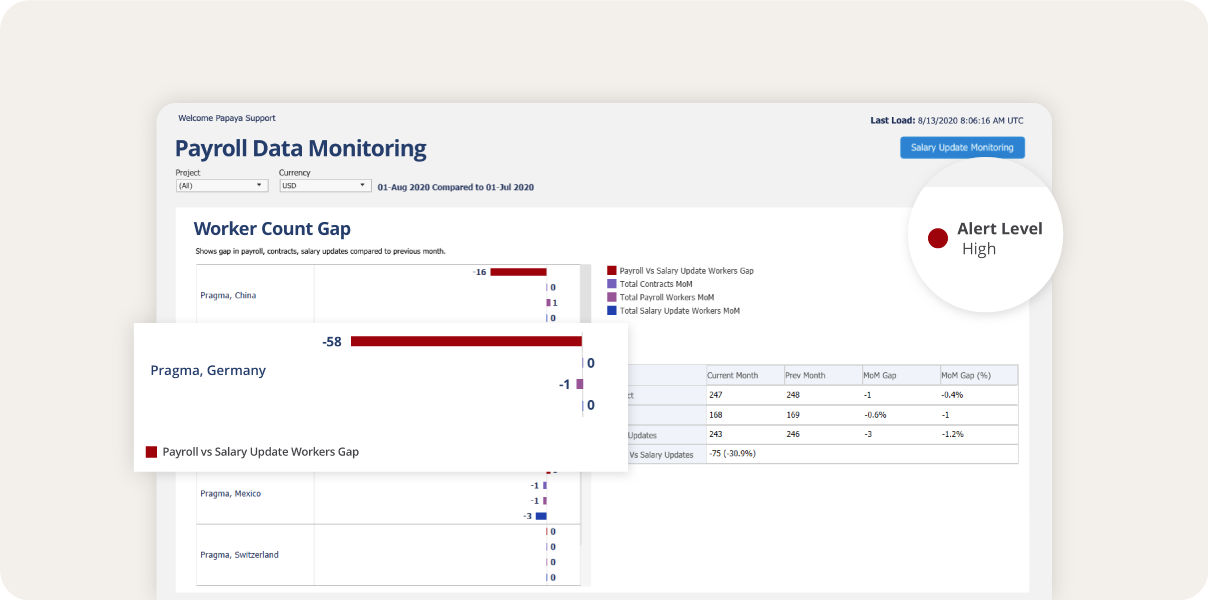Click the purple Total Contracts MoM legend icon
Image resolution: width=1208 pixels, height=600 pixels.
pyautogui.click(x=611, y=284)
